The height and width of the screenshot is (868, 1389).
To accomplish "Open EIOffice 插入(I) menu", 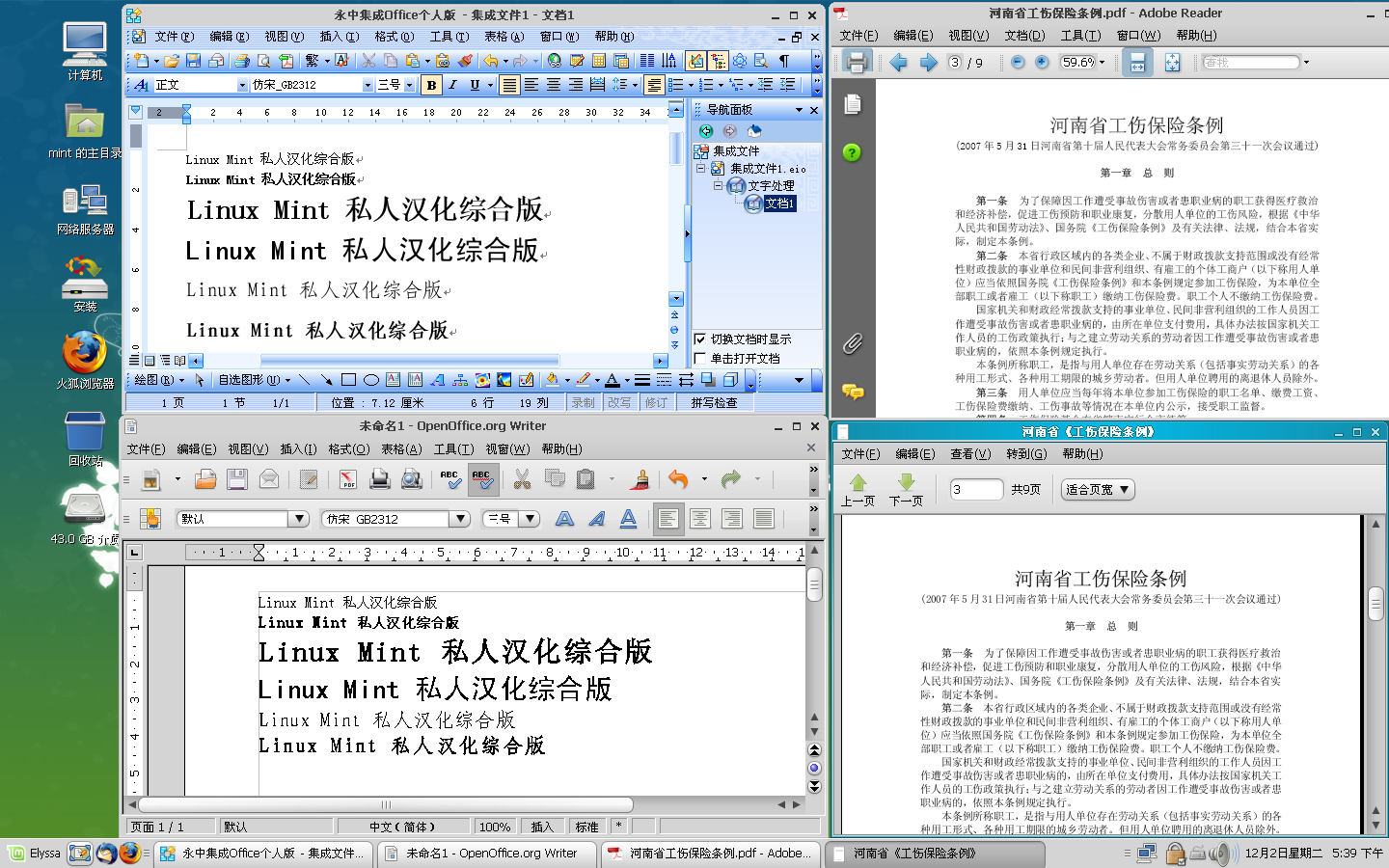I will (339, 37).
